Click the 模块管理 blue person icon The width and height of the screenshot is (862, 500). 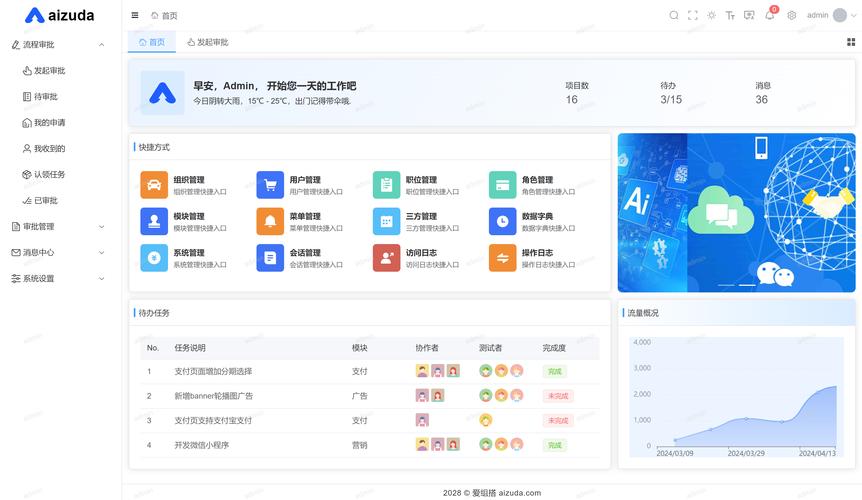point(154,221)
